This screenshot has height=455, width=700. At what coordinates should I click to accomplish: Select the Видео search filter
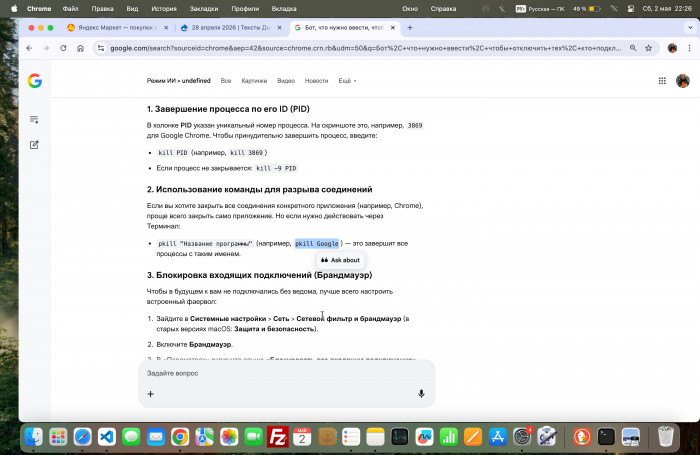tap(286, 81)
